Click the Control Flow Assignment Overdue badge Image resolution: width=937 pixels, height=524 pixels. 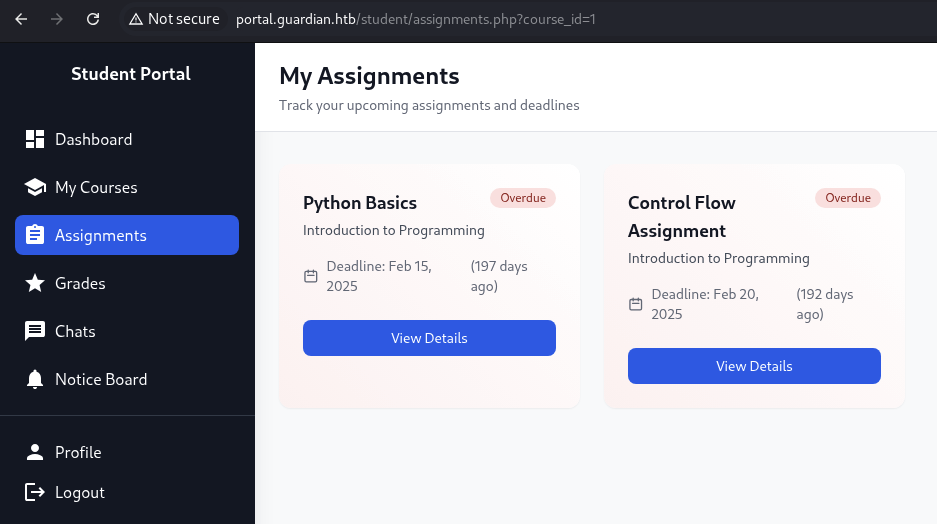click(x=848, y=198)
